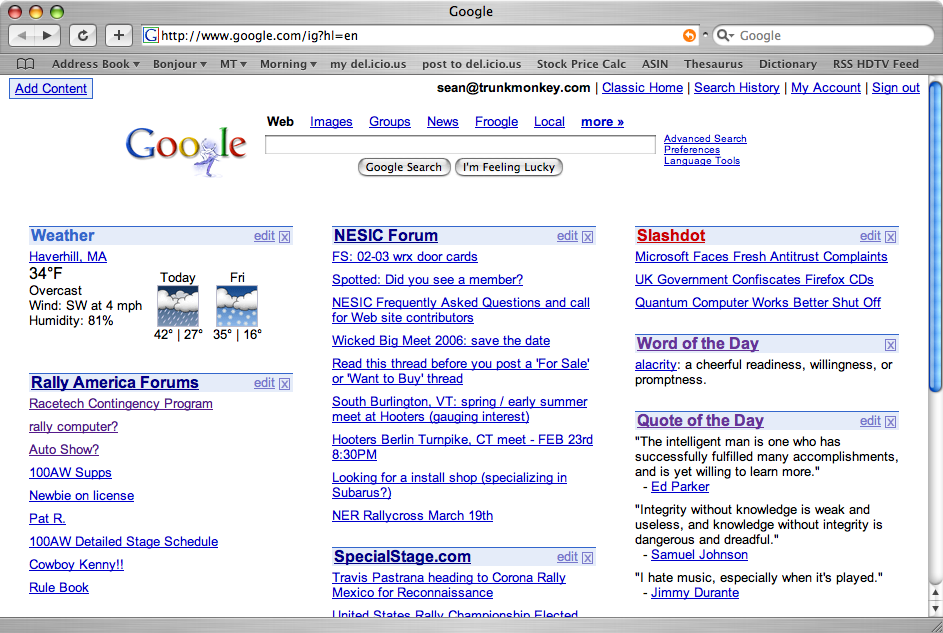This screenshot has height=633, width=943.
Task: Close the Rally America Forums module
Action: pyautogui.click(x=284, y=384)
